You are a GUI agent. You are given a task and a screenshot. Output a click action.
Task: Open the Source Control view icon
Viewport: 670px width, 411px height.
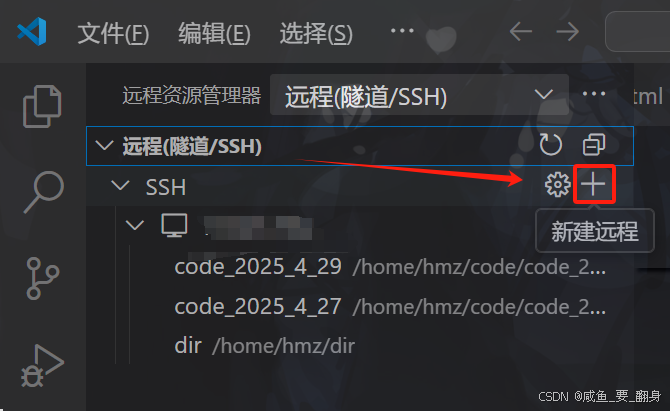click(x=42, y=278)
